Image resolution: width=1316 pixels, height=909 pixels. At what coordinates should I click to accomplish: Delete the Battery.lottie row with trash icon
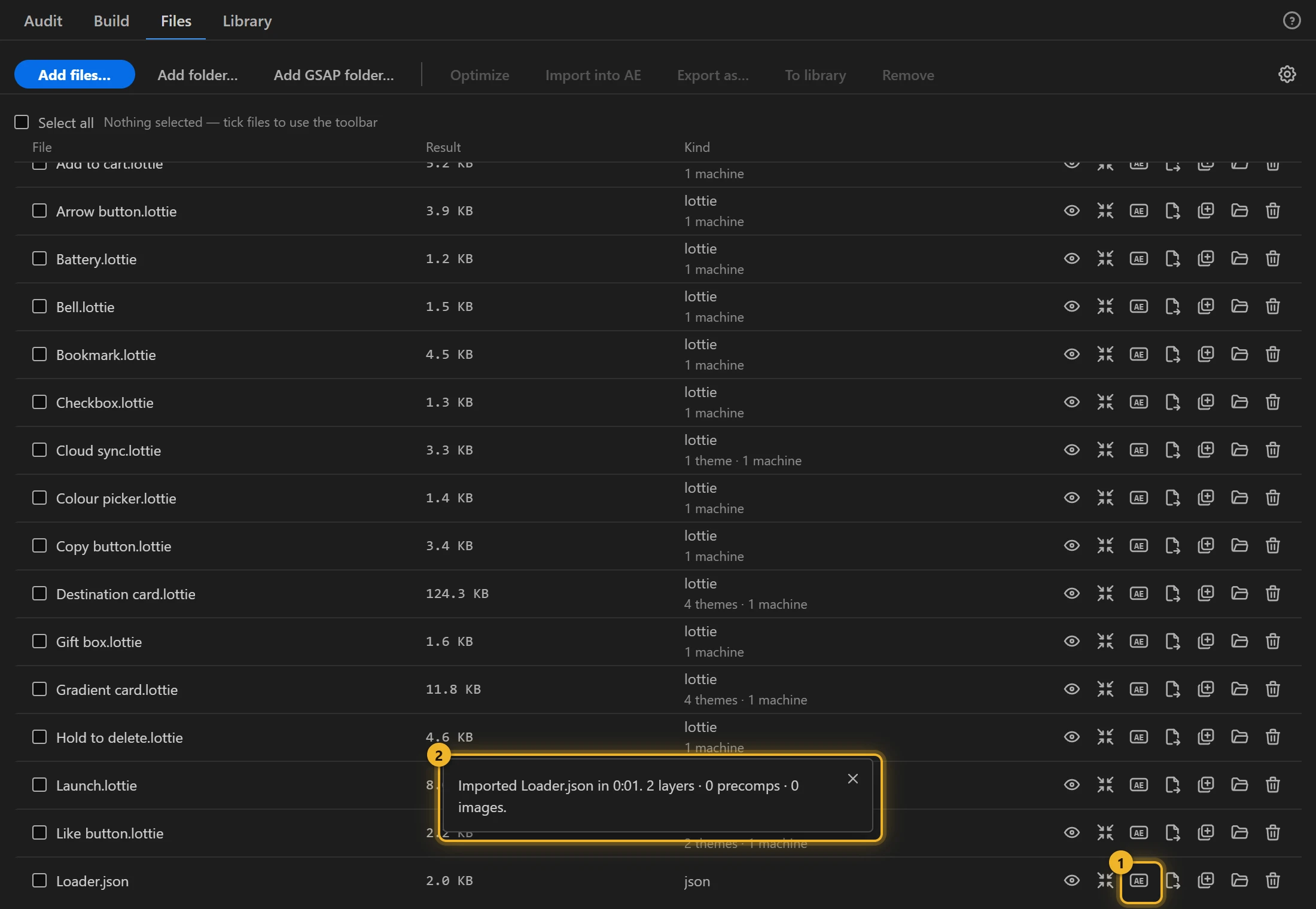(1273, 258)
